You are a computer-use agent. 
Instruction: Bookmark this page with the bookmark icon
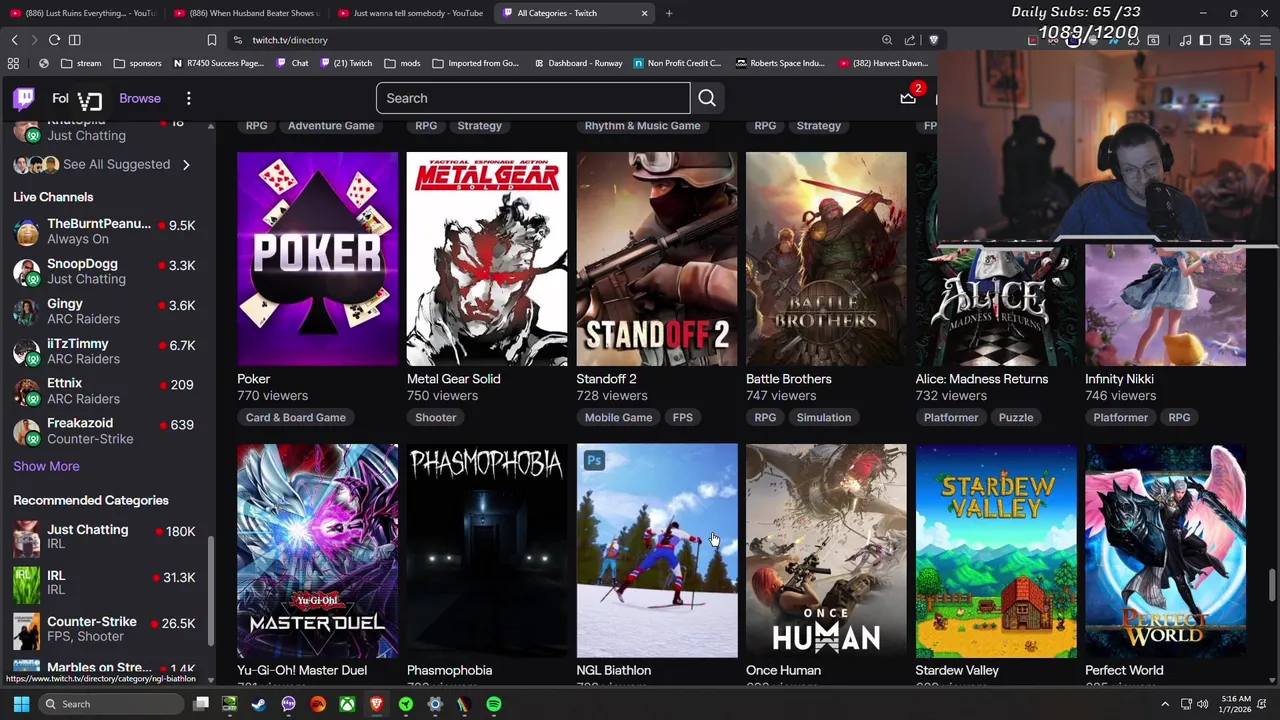click(211, 40)
